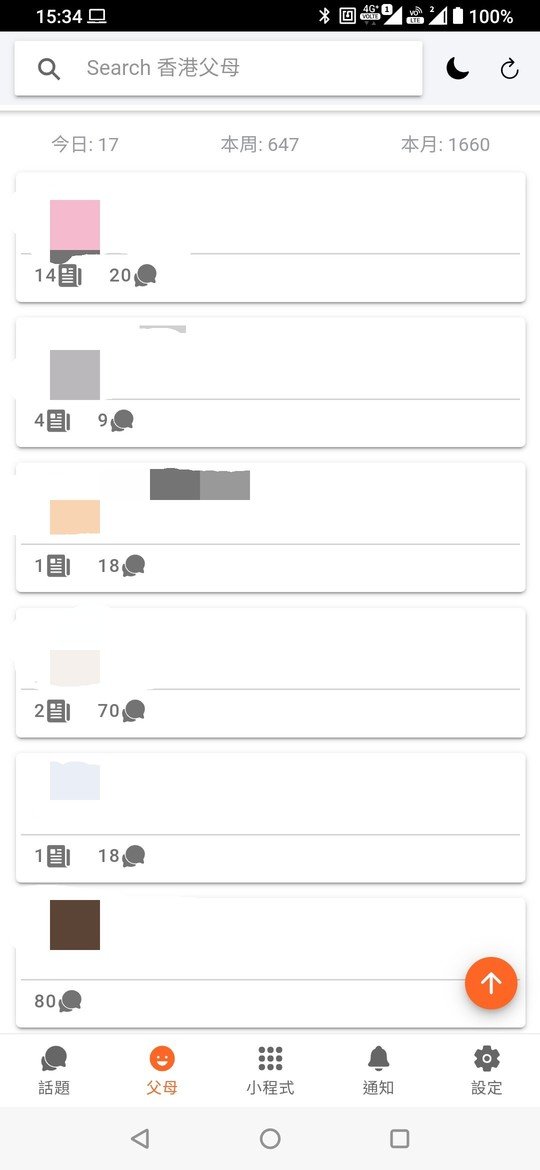Tap the comments bubble showing 80
This screenshot has width=540, height=1170.
tap(70, 1001)
